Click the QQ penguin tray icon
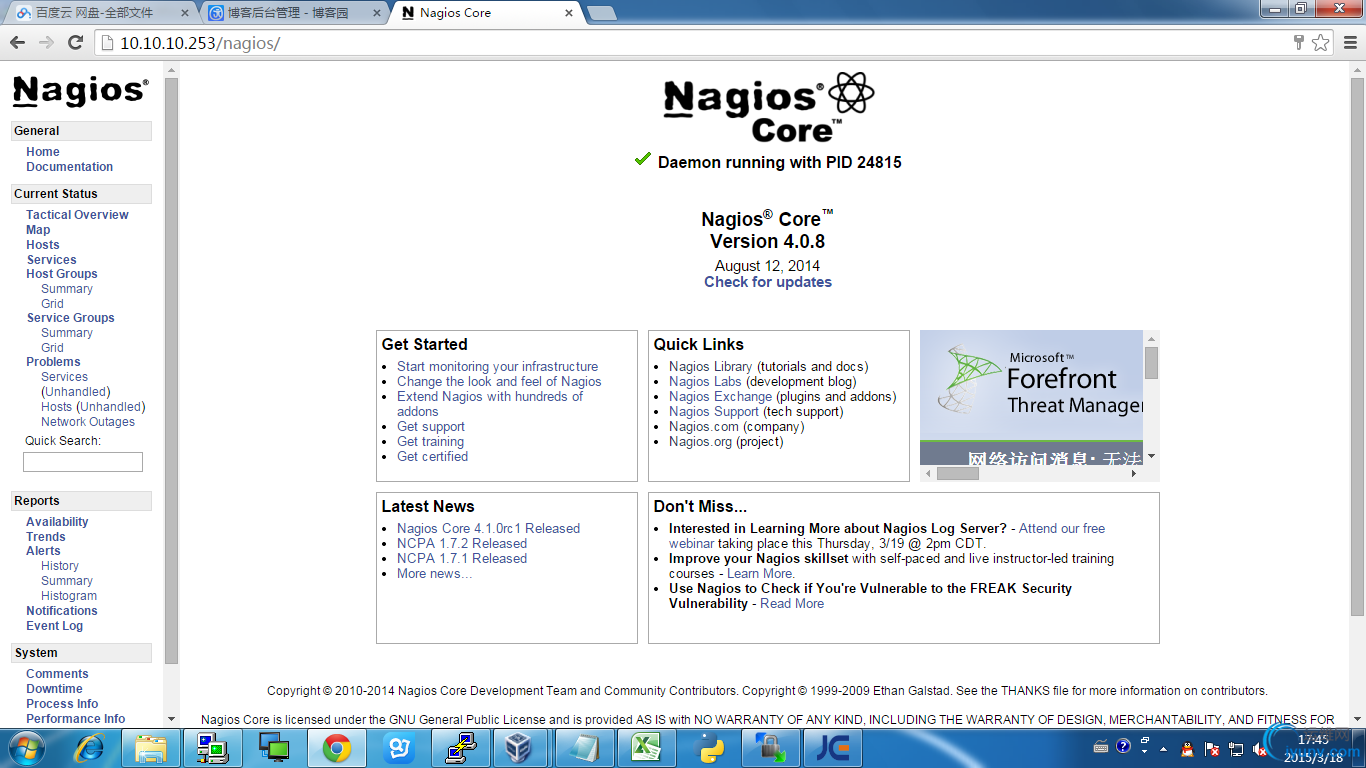Viewport: 1366px width, 768px height. point(1187,748)
